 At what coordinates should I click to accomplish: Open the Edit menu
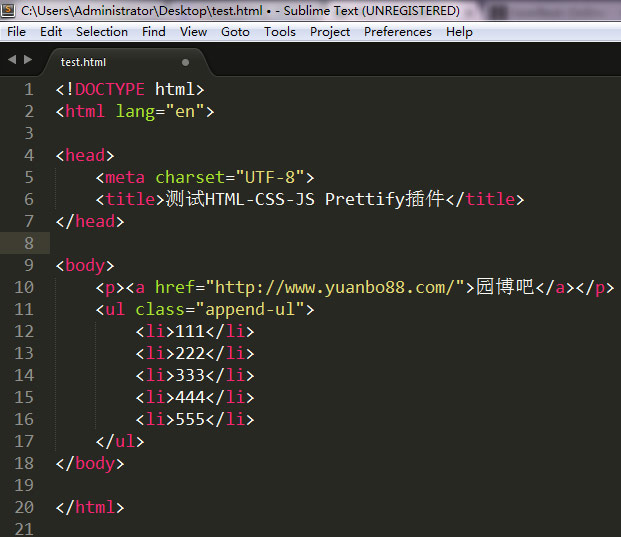(x=51, y=32)
